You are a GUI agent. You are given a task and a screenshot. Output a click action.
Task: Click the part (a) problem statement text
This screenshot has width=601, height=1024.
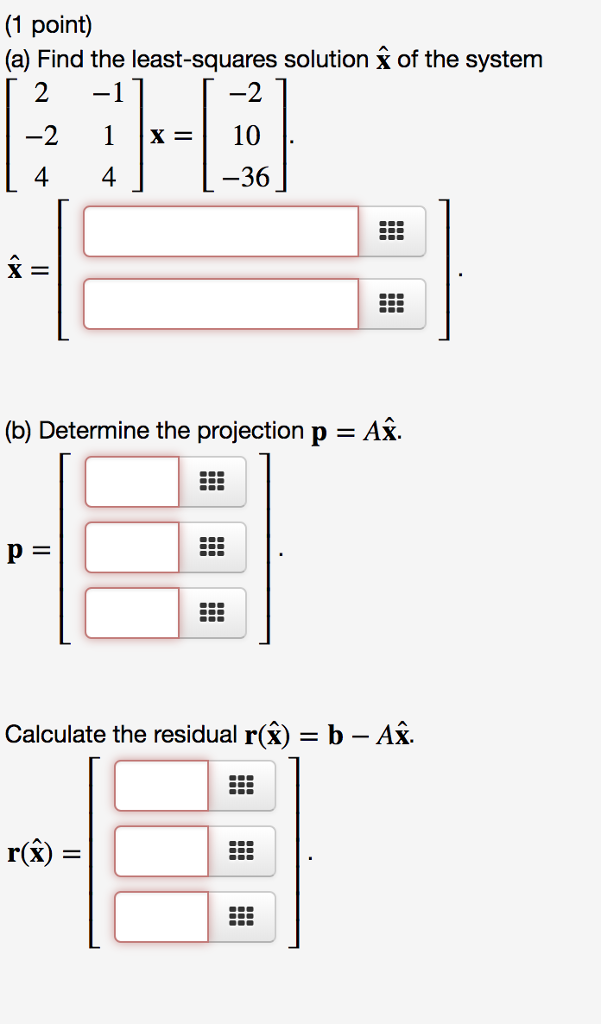point(270,59)
